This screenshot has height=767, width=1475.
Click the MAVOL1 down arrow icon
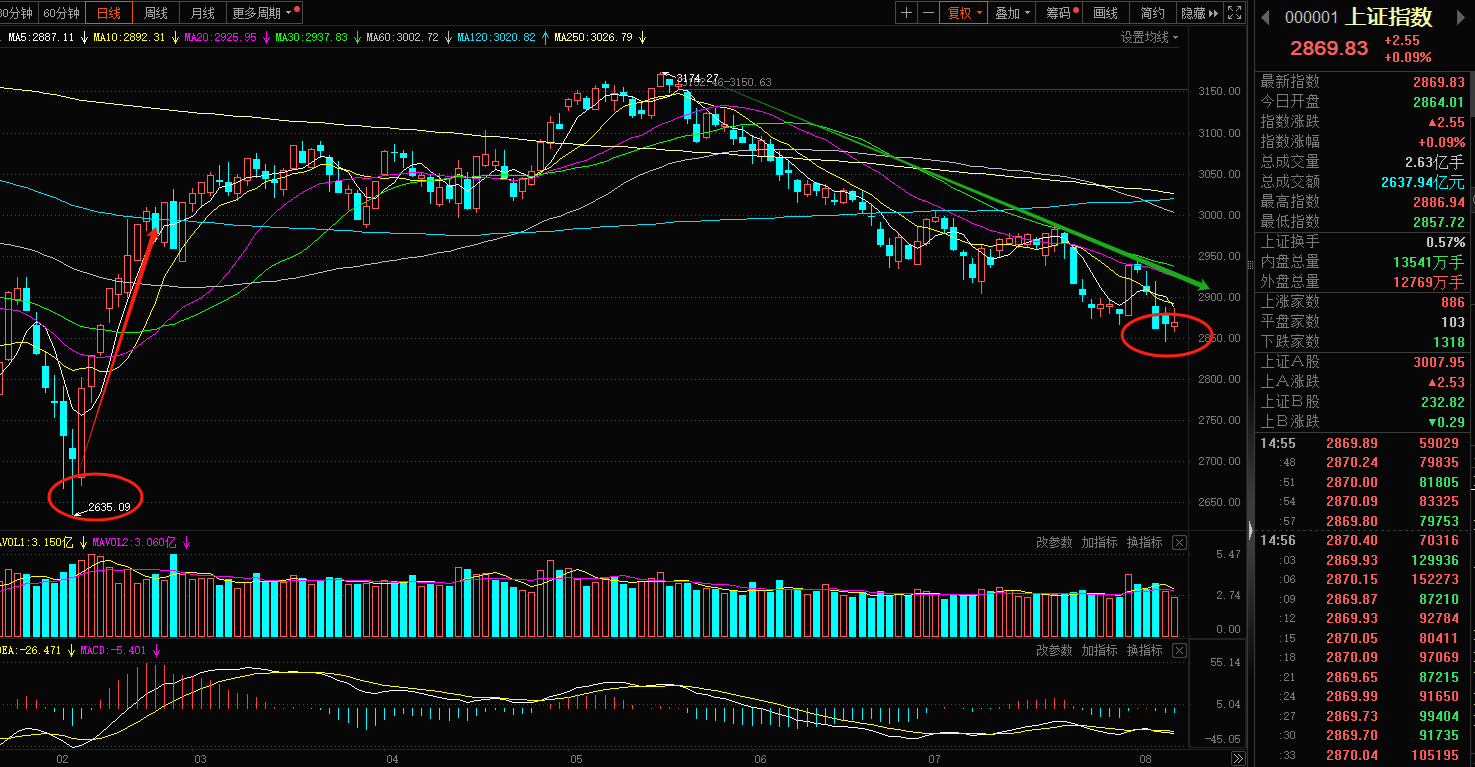(x=83, y=542)
